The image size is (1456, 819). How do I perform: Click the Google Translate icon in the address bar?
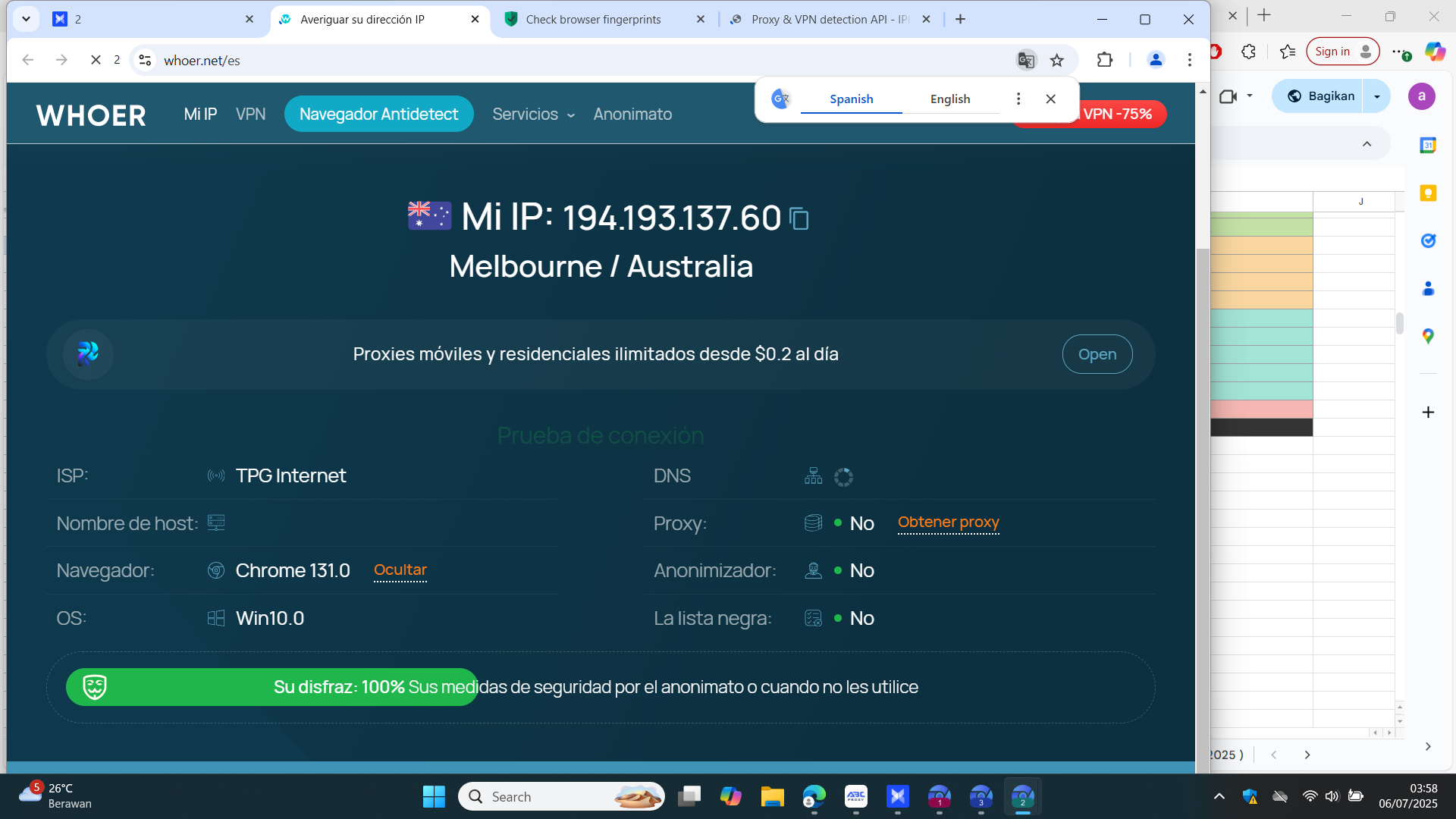[1025, 60]
